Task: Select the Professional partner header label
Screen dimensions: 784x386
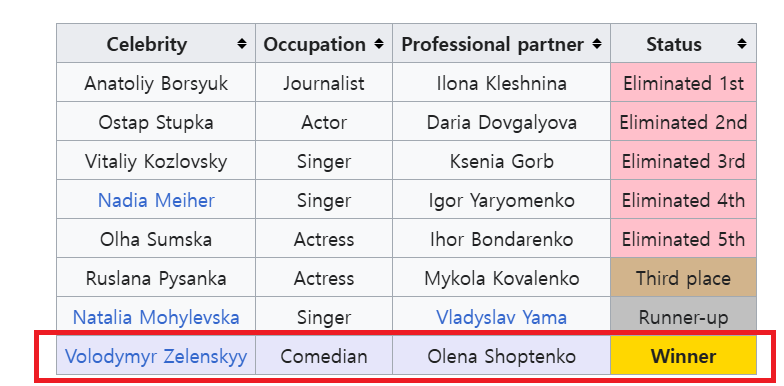Action: (492, 44)
